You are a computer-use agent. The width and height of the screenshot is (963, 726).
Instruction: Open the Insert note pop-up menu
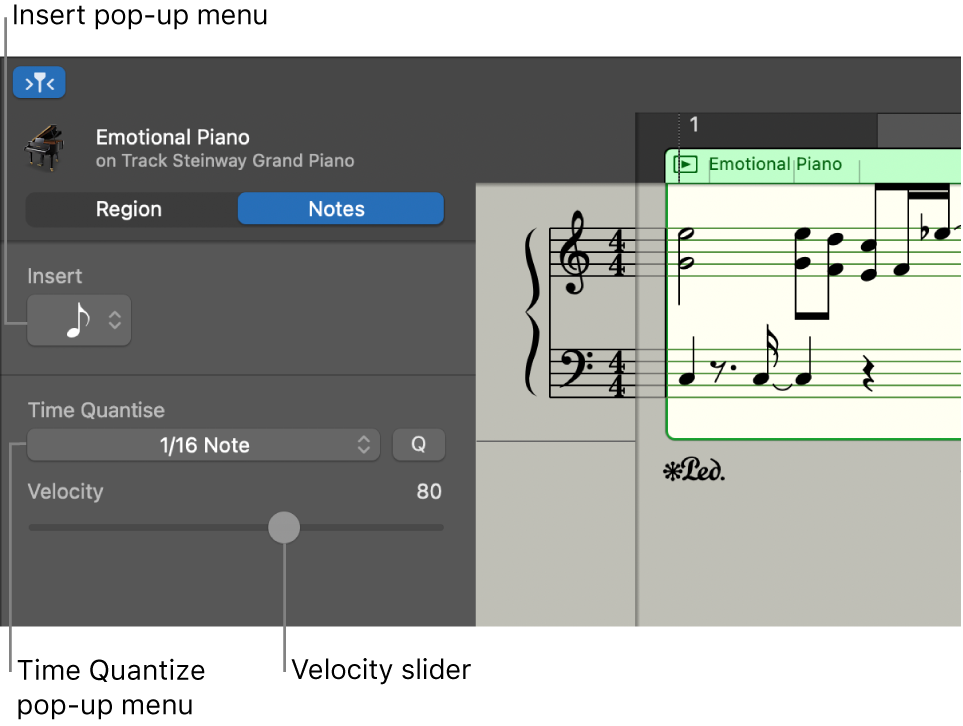pyautogui.click(x=79, y=320)
